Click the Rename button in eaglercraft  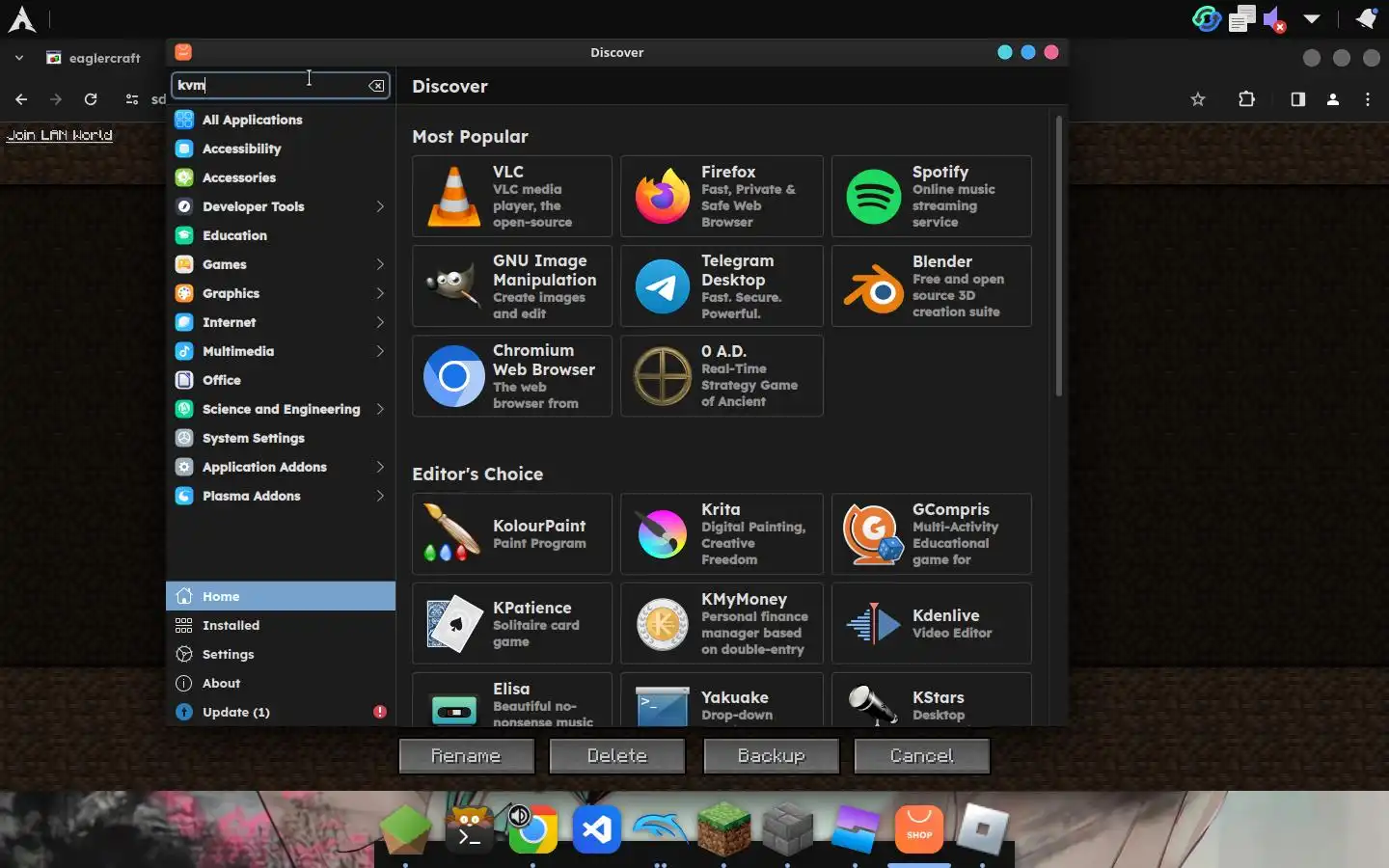coord(467,756)
